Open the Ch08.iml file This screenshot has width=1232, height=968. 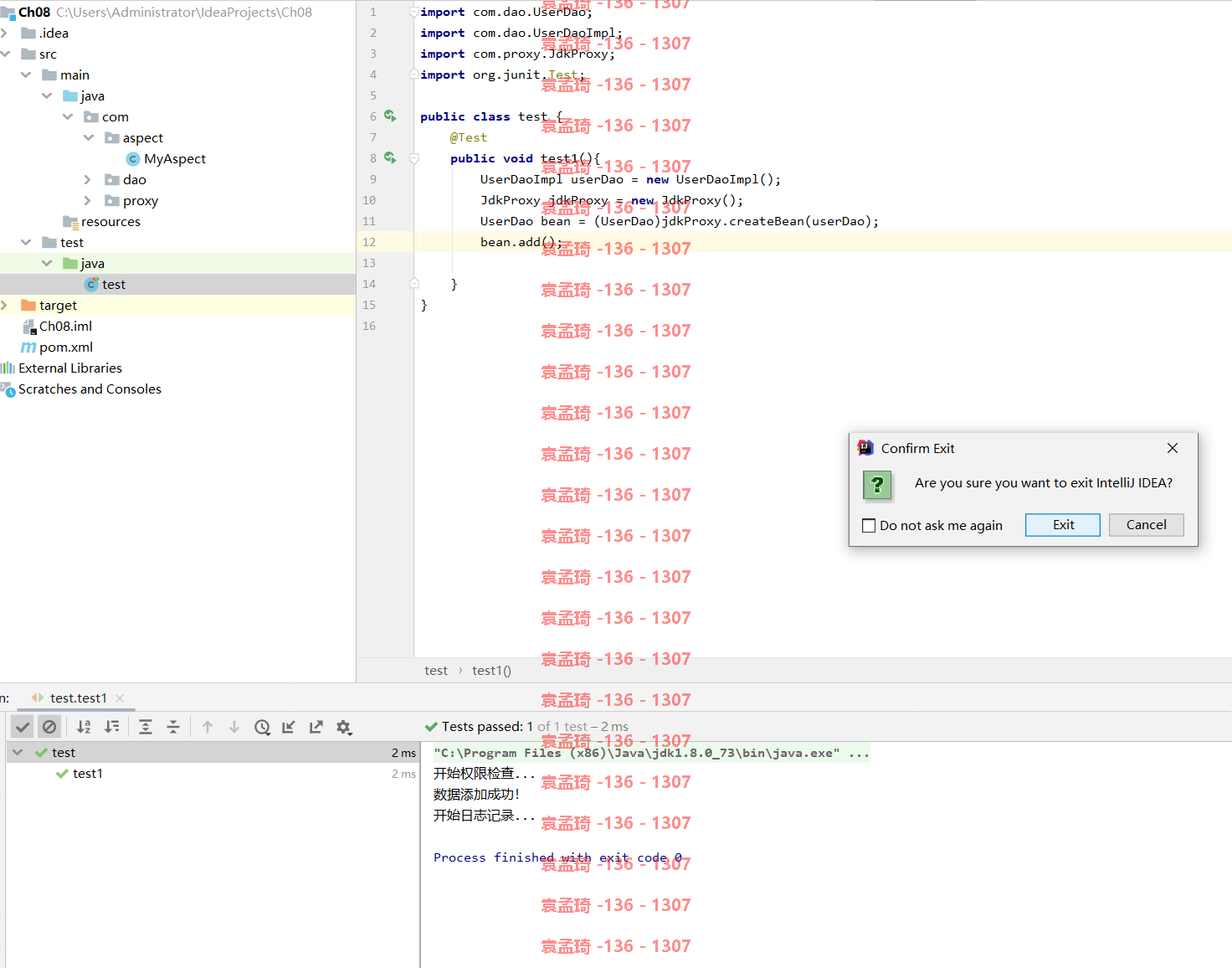(64, 326)
